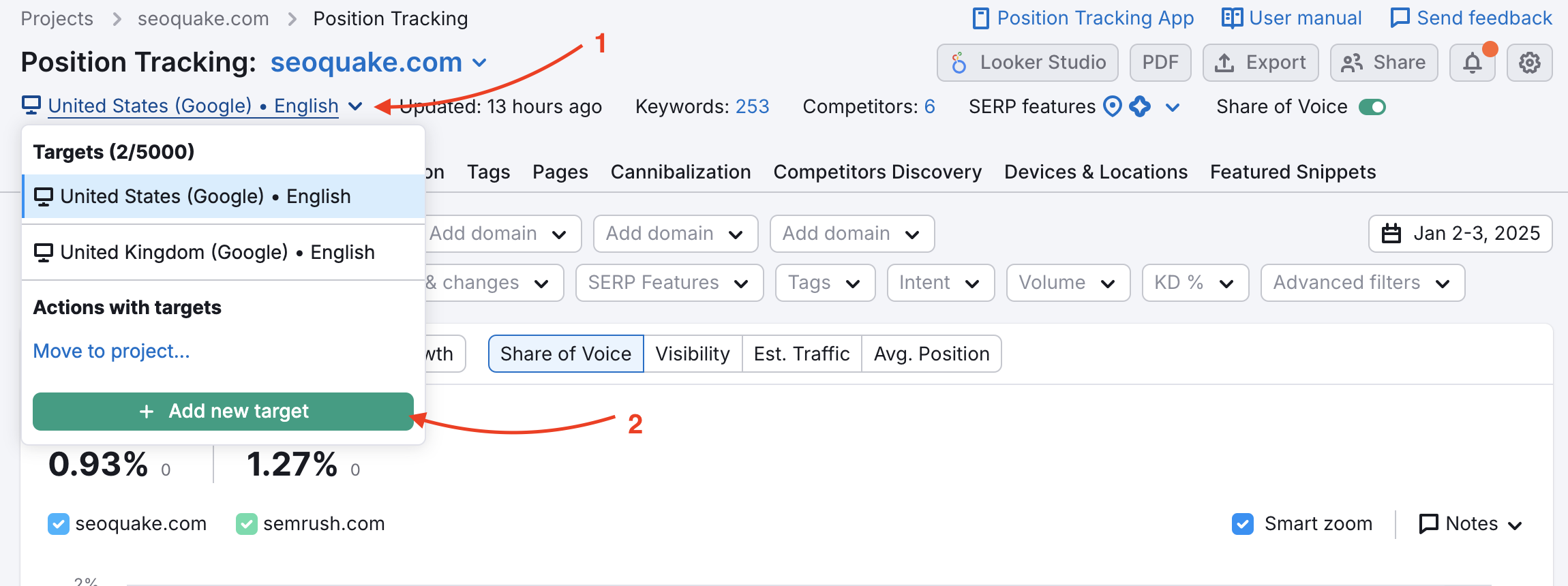Uncheck semrush.com chart checkbox
Viewport: 1568px width, 586px height.
[247, 524]
